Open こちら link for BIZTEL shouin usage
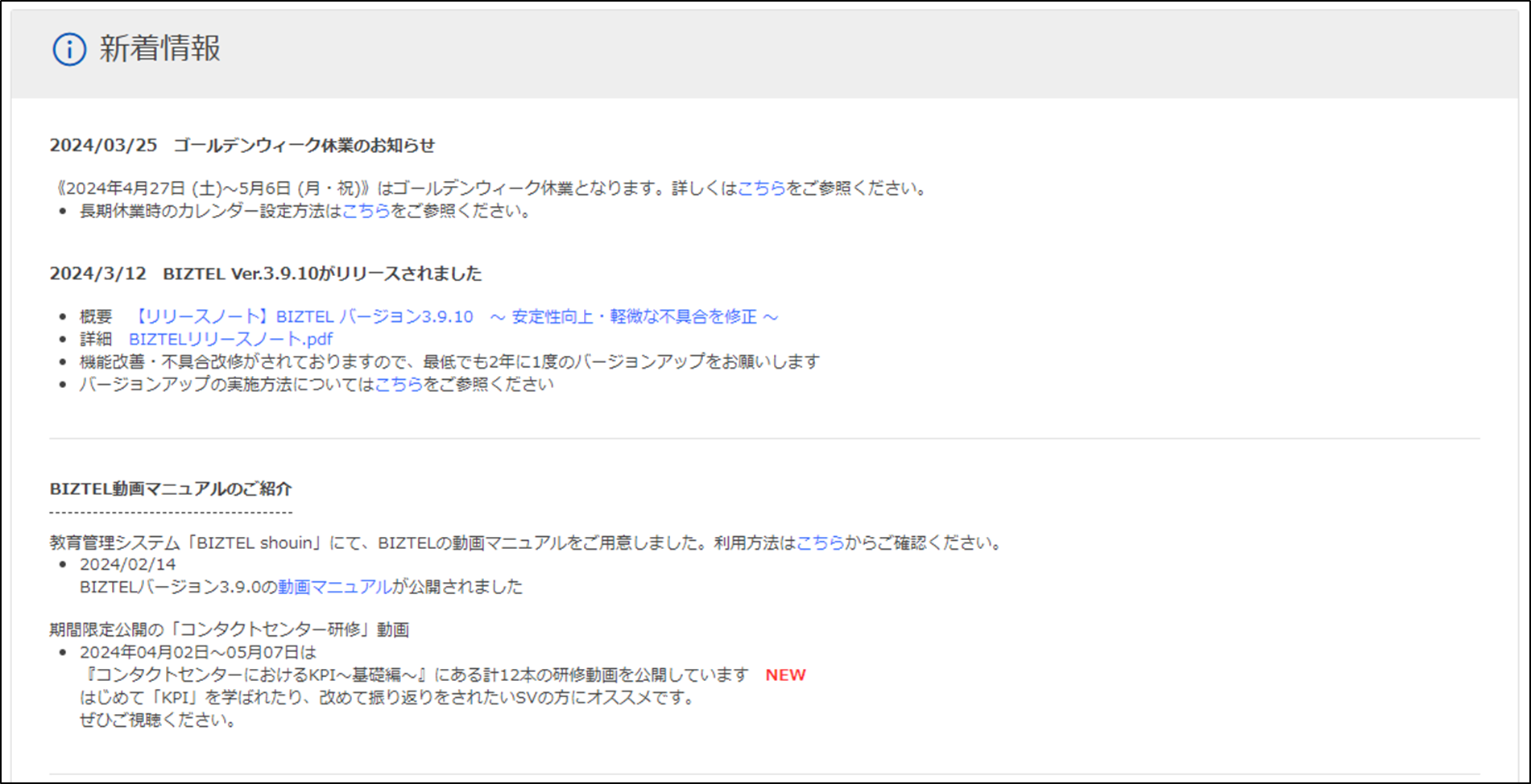1531x784 pixels. point(821,543)
